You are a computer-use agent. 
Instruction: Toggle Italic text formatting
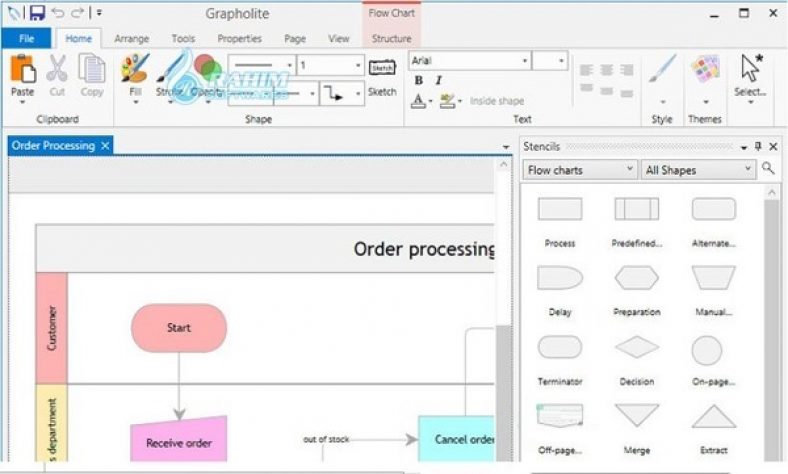coord(438,80)
